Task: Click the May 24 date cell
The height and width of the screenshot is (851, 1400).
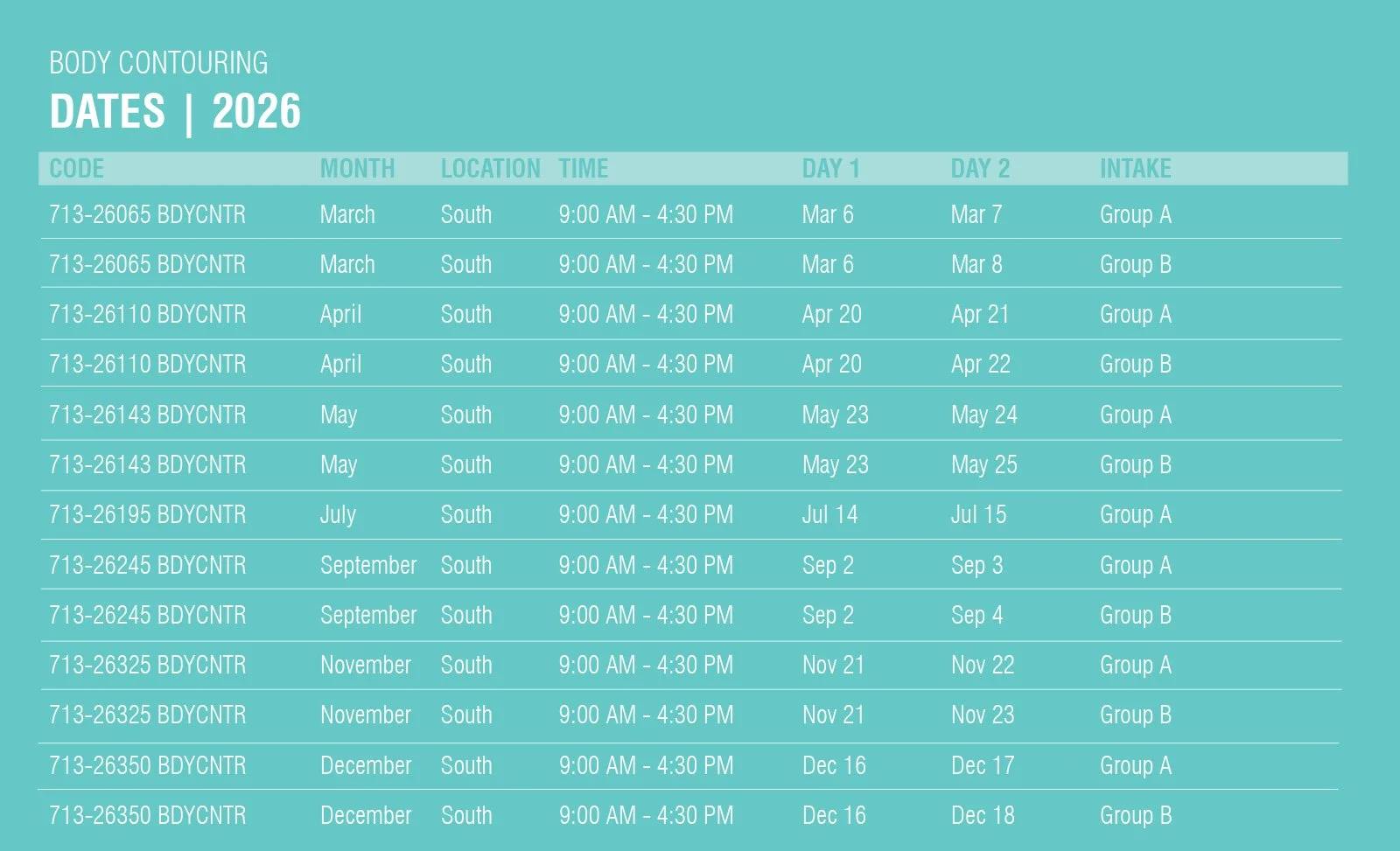Action: point(983,415)
